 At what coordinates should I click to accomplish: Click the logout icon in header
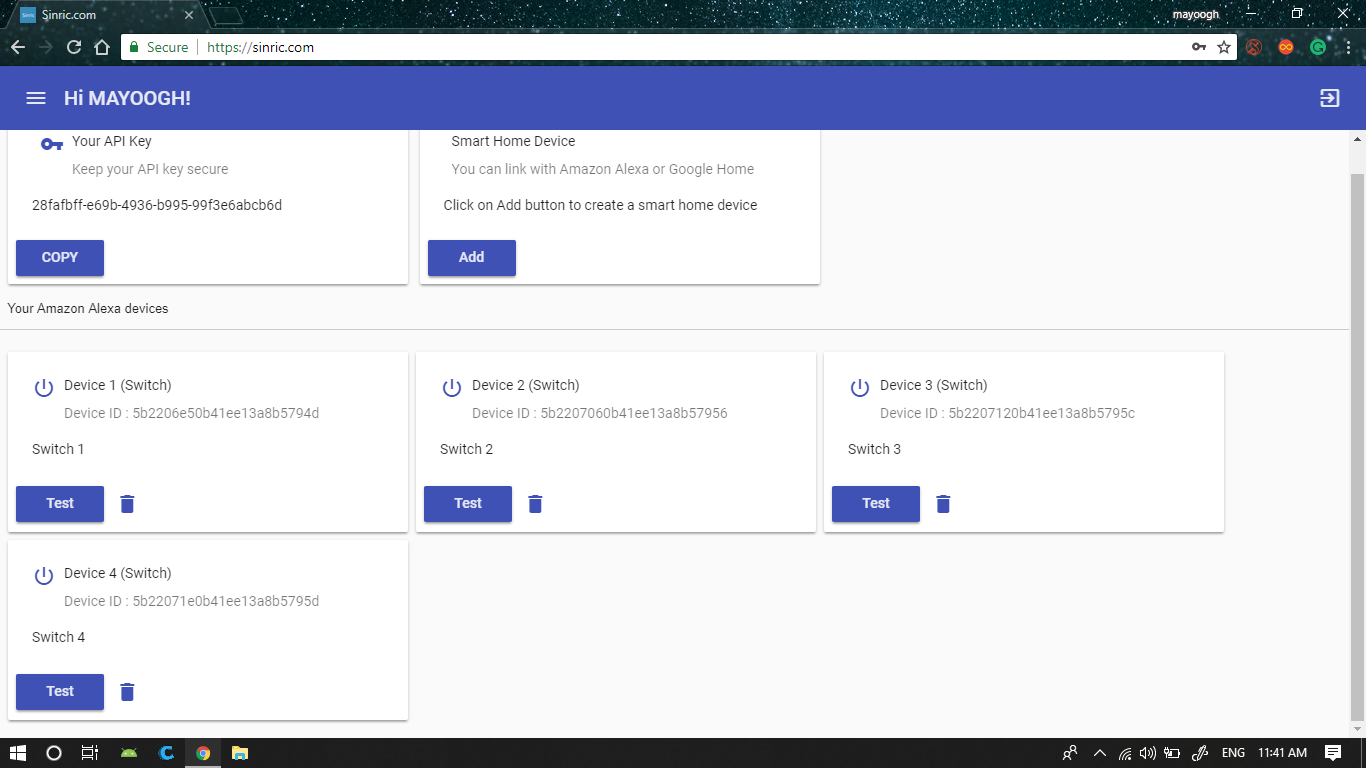point(1330,98)
